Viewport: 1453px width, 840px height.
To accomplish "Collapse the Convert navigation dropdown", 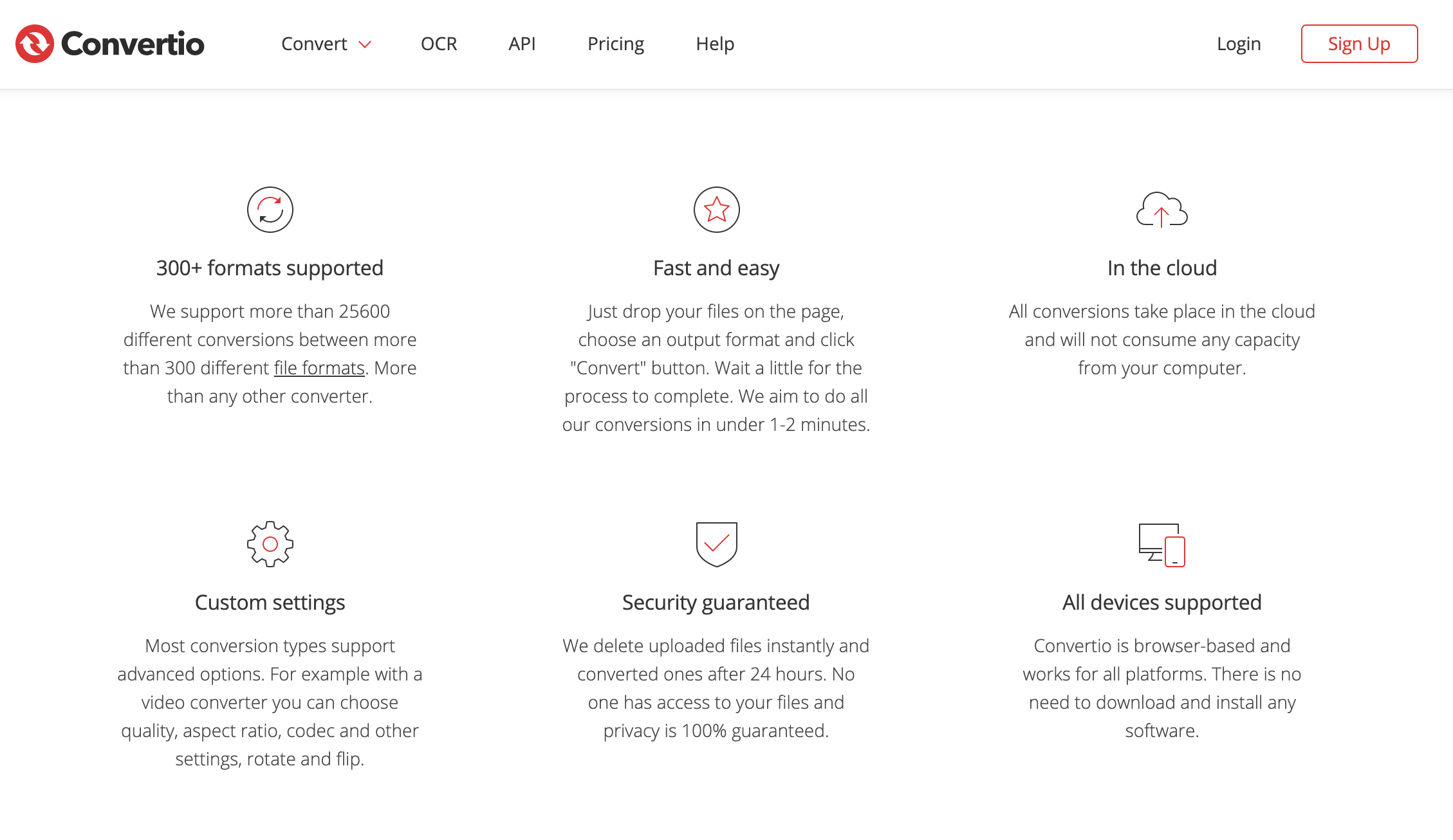I will (365, 45).
